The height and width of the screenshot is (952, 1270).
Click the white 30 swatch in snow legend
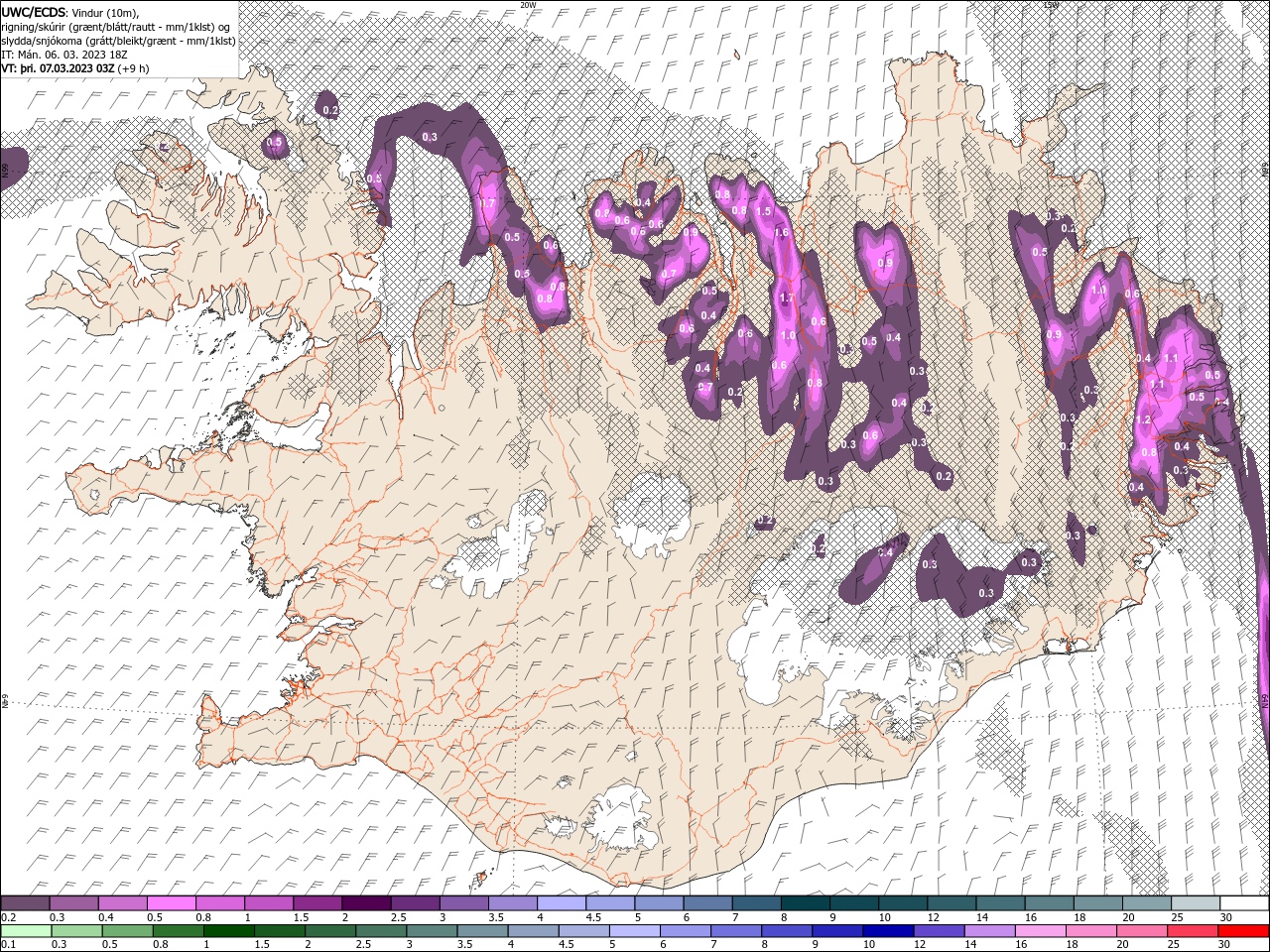(1244, 903)
